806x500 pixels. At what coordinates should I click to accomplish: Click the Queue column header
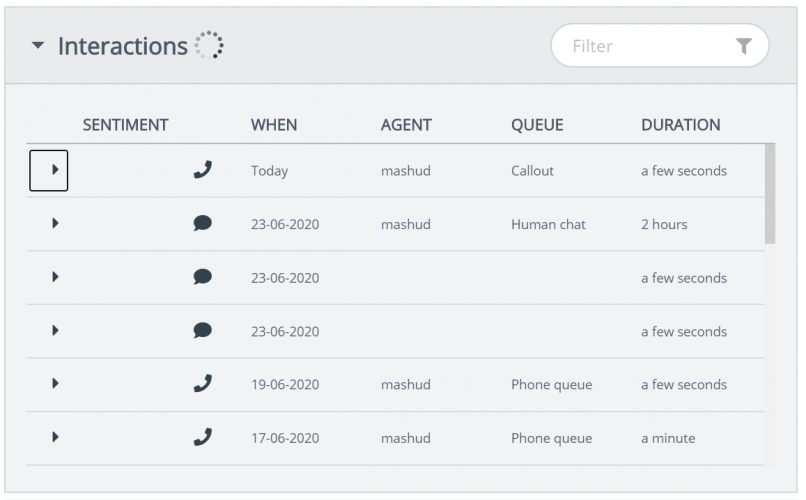pyautogui.click(x=537, y=125)
